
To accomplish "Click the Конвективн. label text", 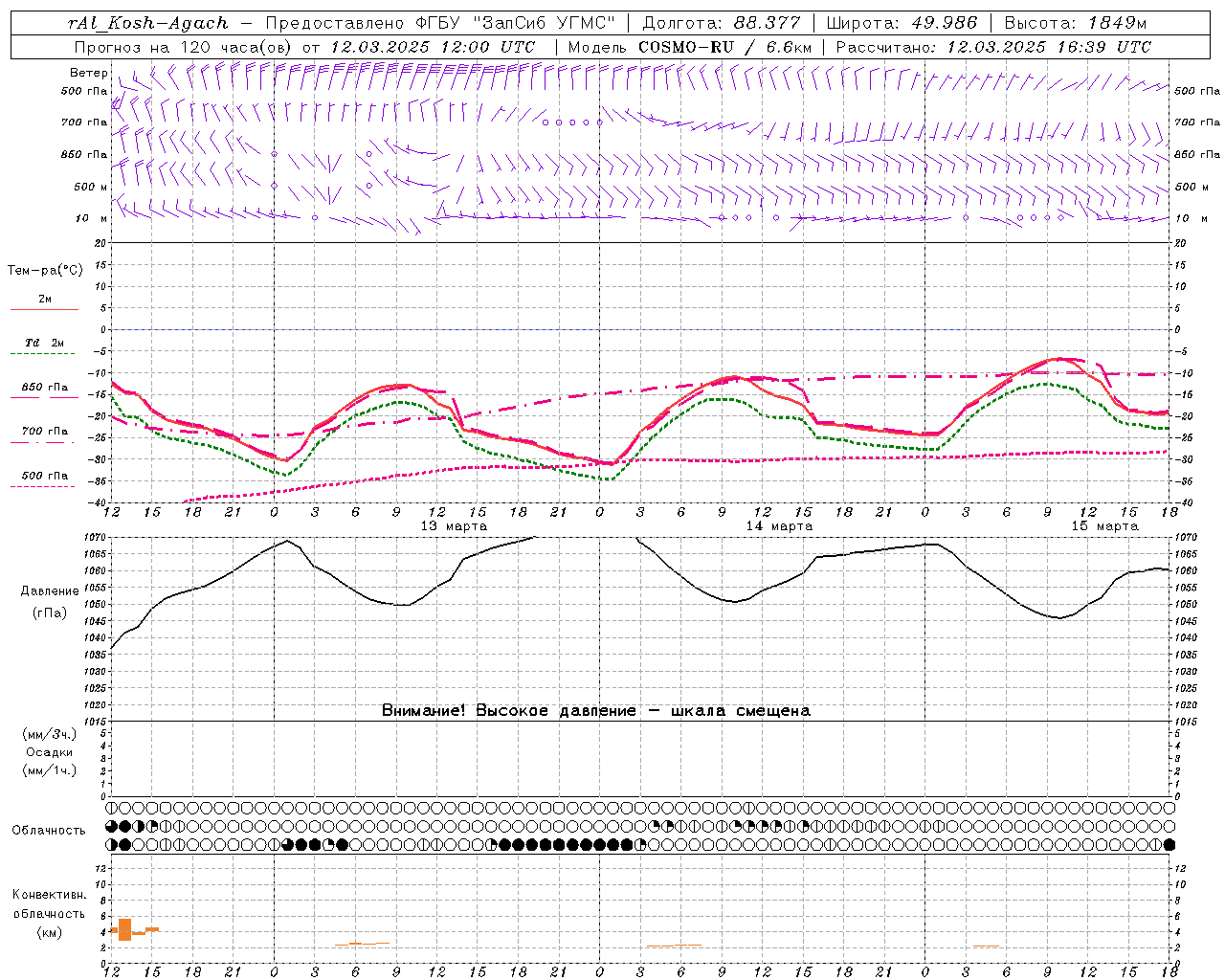I will pyautogui.click(x=50, y=895).
